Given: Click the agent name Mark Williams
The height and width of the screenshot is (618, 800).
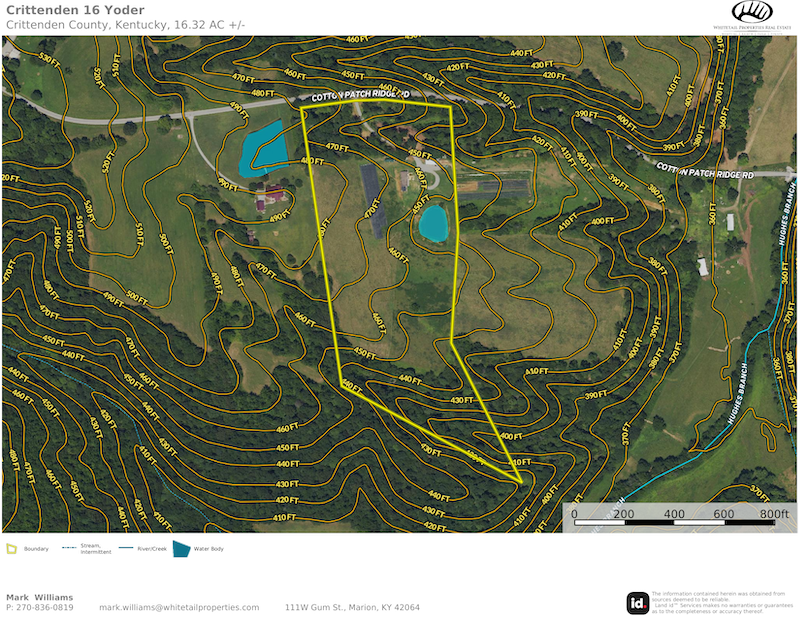Looking at the screenshot, I should pos(39,597).
